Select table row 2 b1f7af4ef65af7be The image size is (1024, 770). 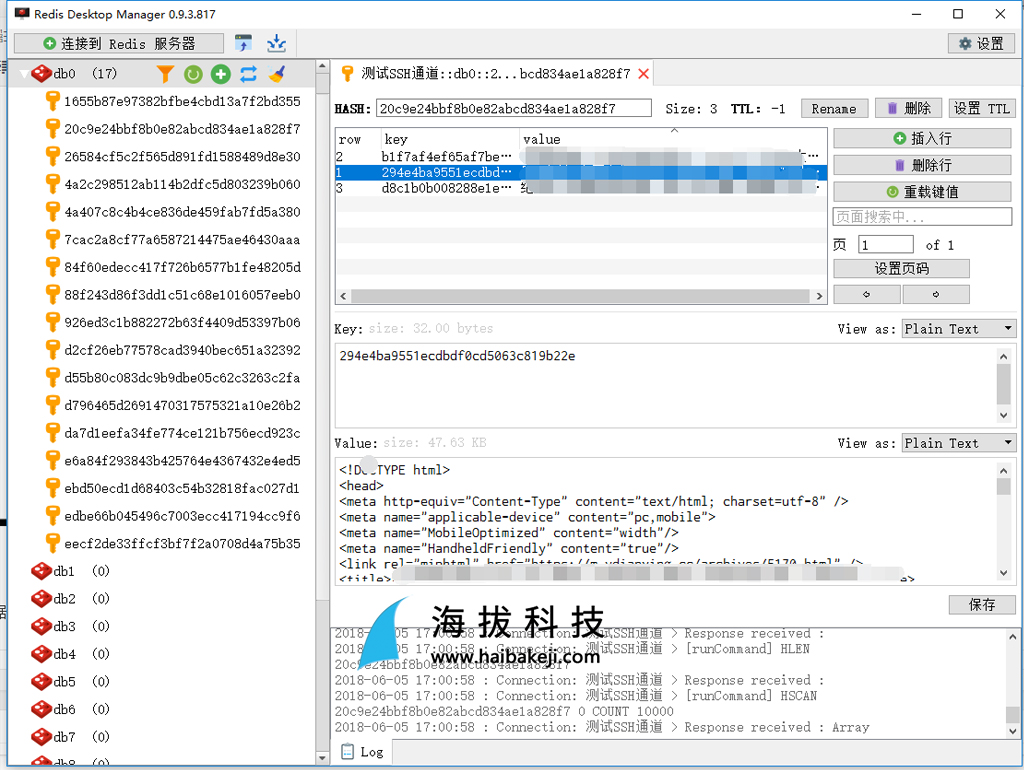[581, 157]
